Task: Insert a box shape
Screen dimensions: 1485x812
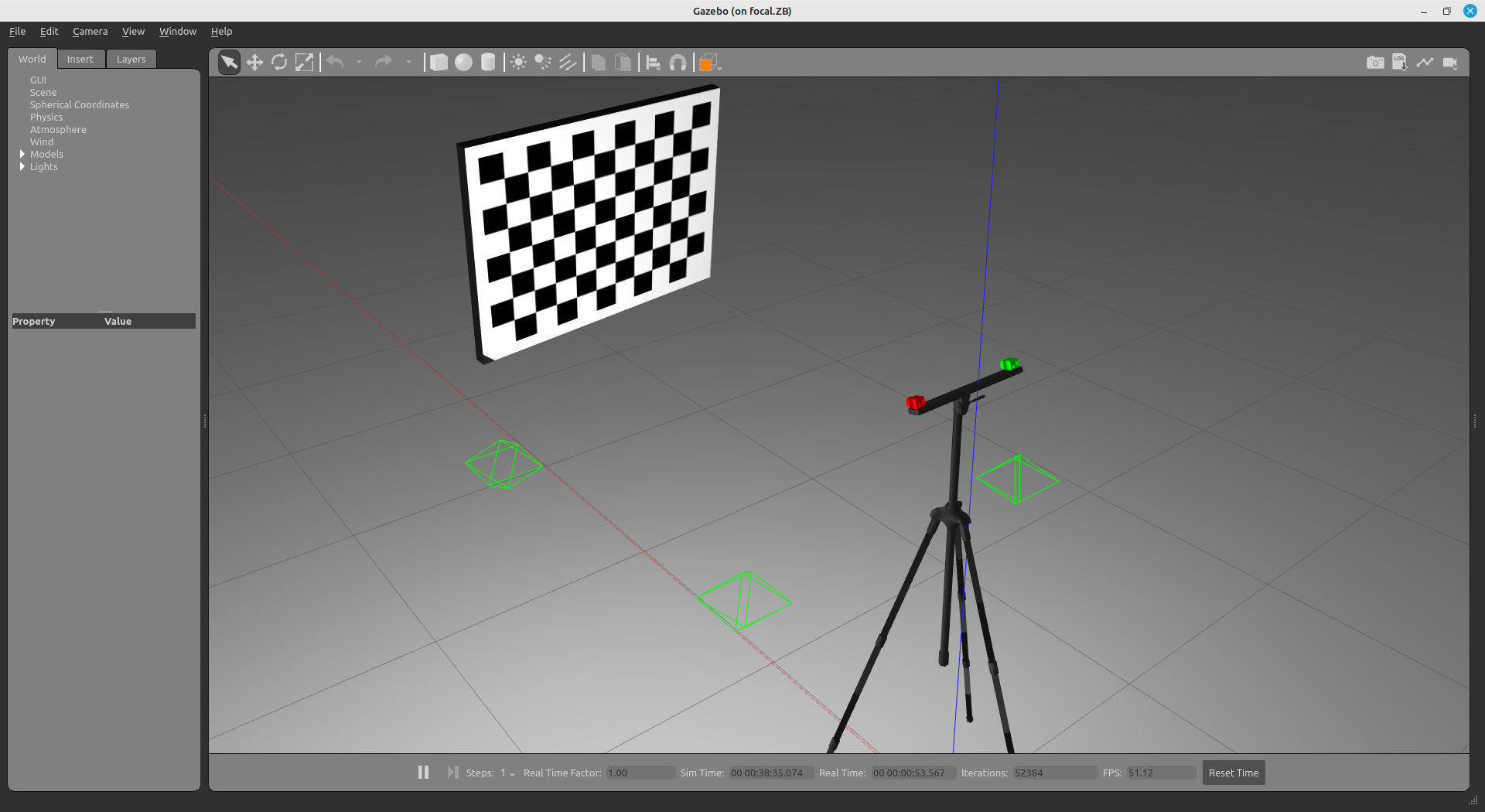Action: tap(439, 63)
